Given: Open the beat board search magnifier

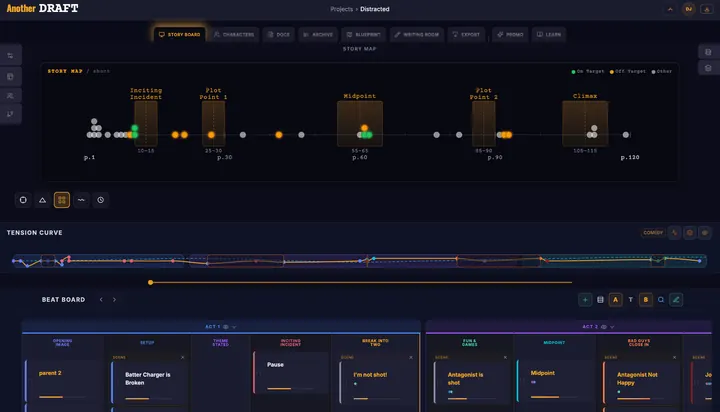Looking at the screenshot, I should [661, 300].
